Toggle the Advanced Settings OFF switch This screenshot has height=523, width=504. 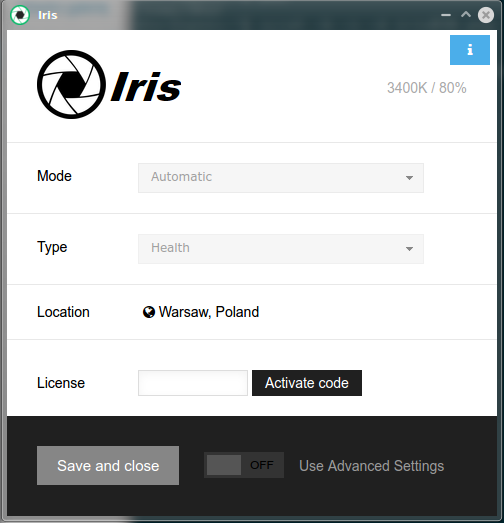[x=244, y=465]
